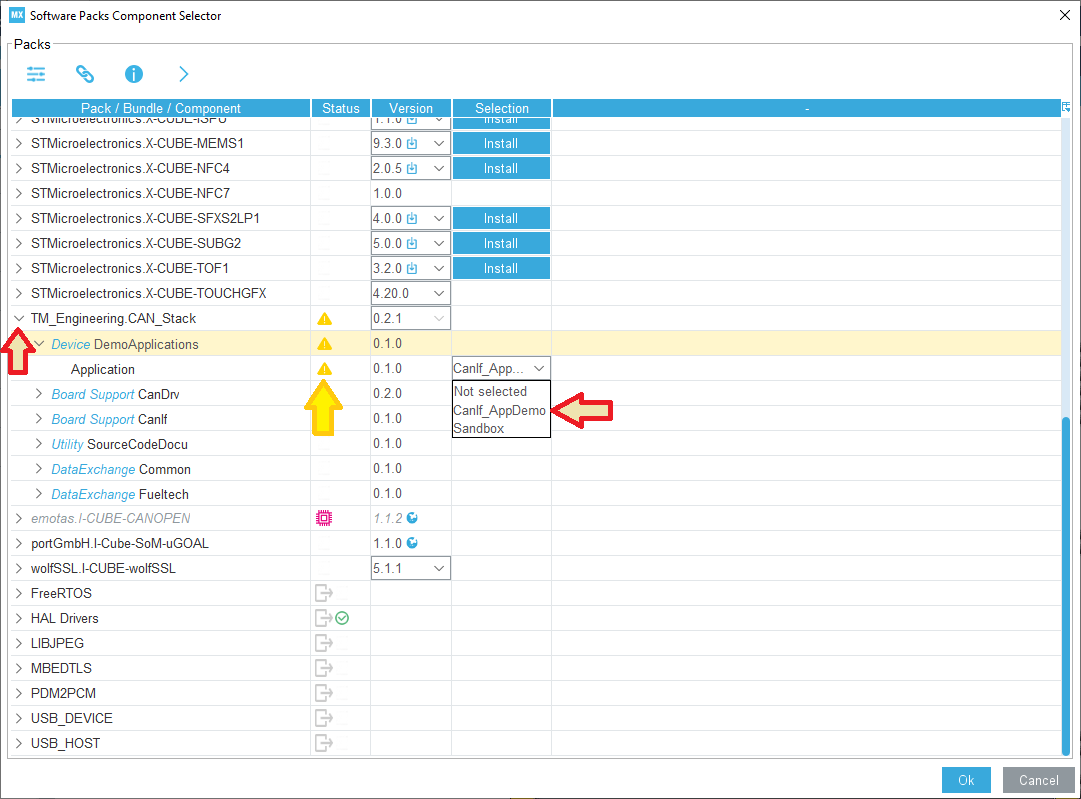Install the X-CUBE-SFXS2LP1 pack
Viewport: 1081px width, 799px height.
[501, 219]
